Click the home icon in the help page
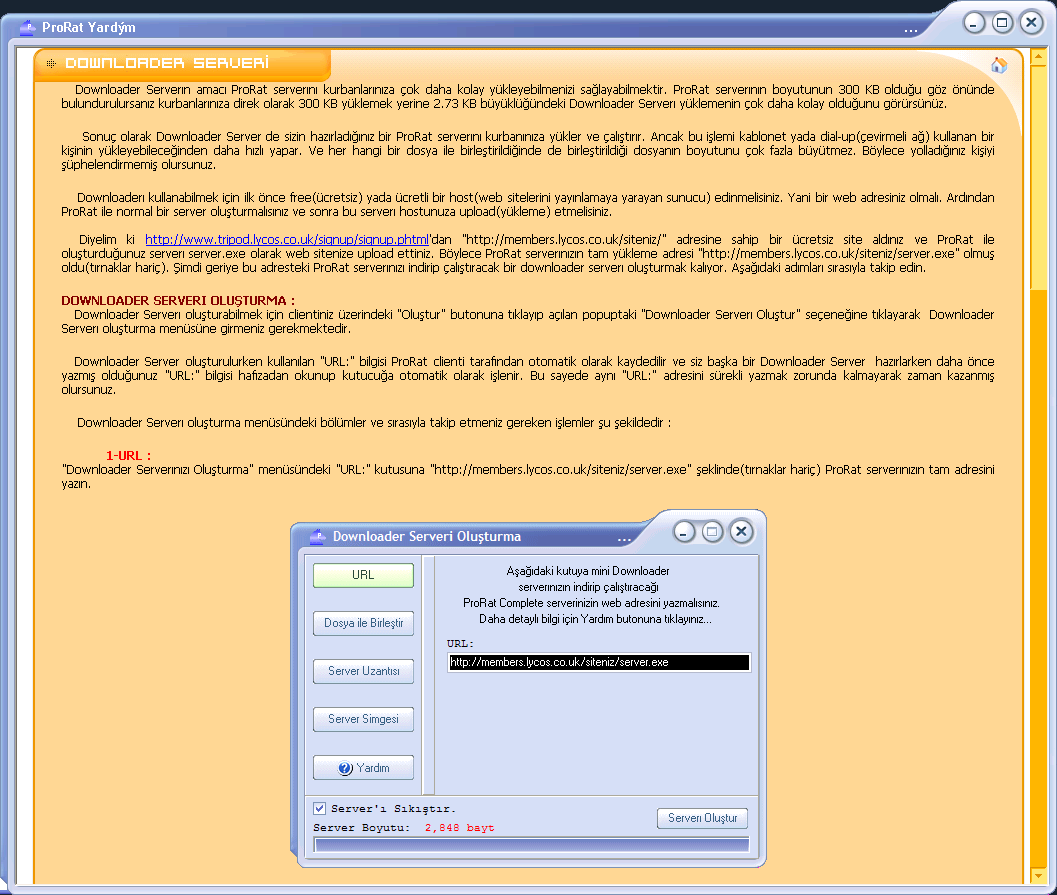This screenshot has height=895, width=1057. [998, 66]
